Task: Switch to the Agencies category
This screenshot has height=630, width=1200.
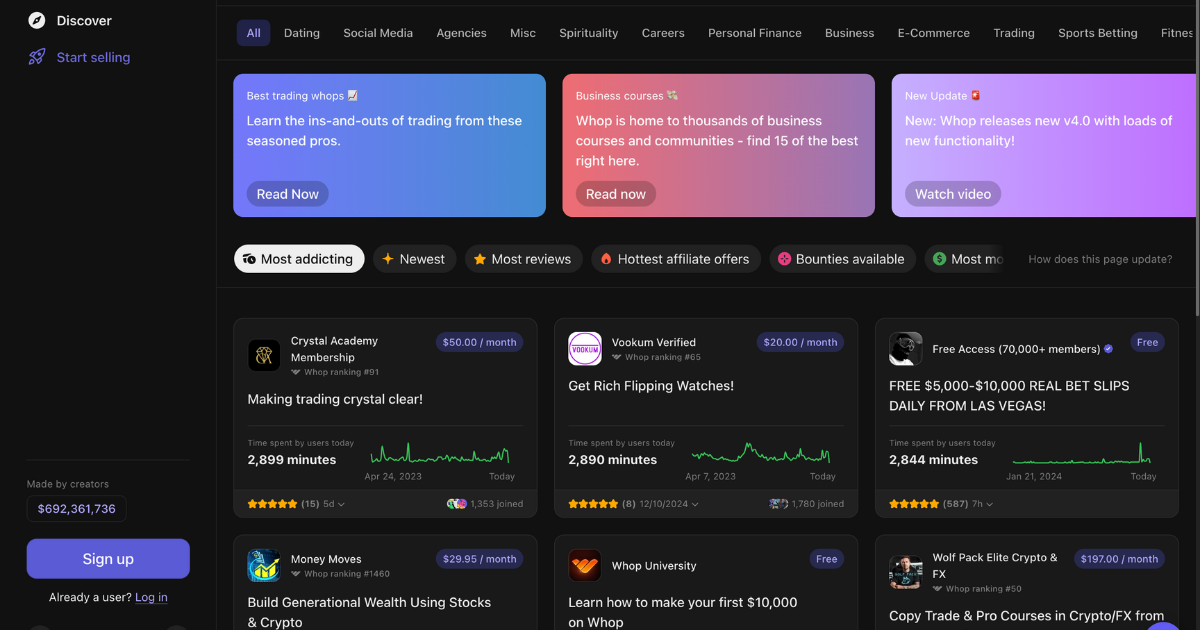Action: point(461,33)
